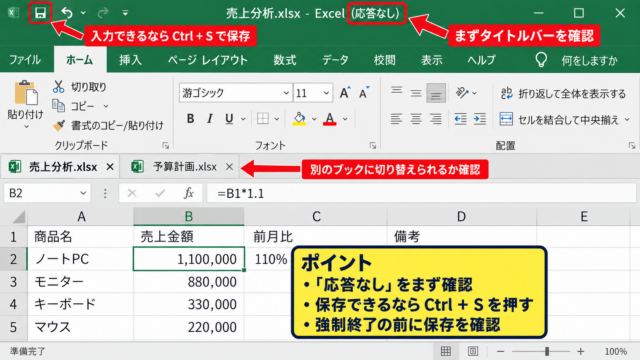Screen dimensions: 640x360
Task: Click the 貼り付け paste icon
Action: (x=26, y=93)
